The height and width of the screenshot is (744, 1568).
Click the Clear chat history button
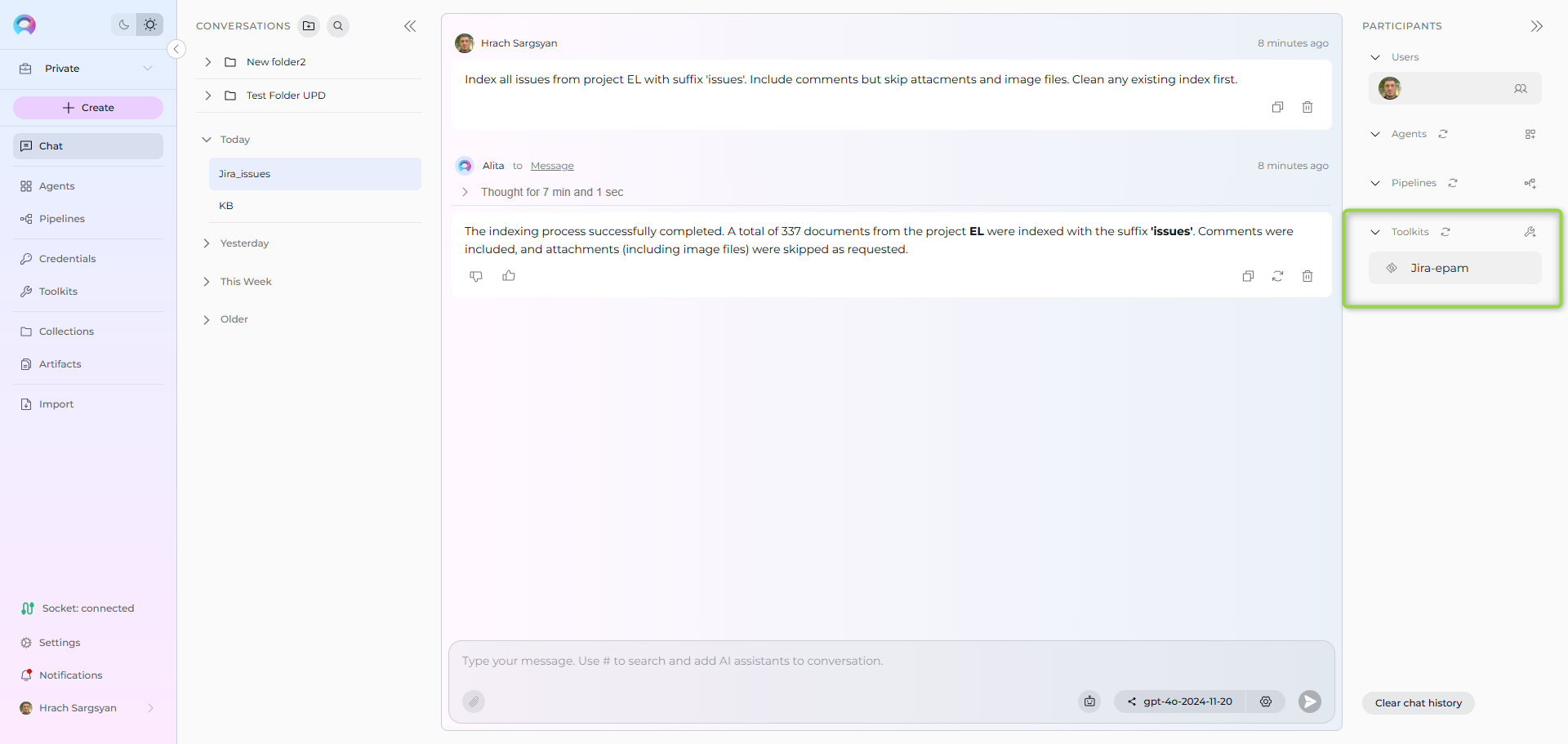click(1418, 703)
